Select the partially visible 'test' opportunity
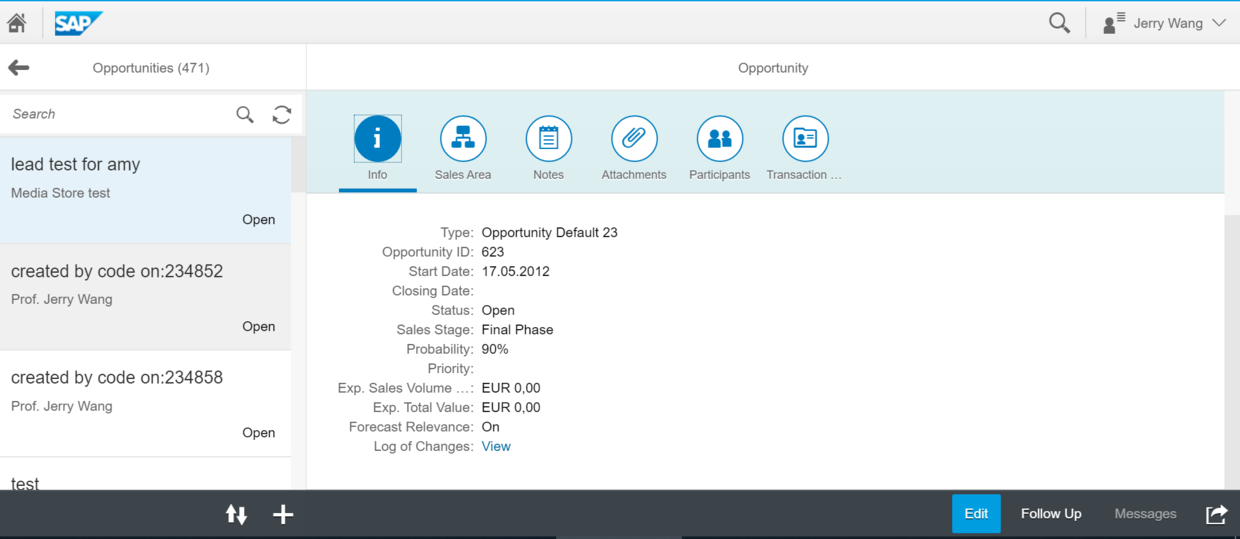 tap(145, 474)
